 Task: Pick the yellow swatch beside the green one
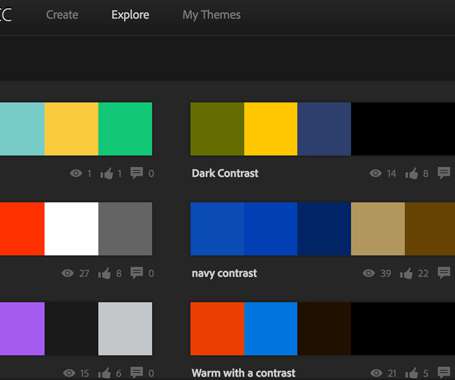[71, 129]
